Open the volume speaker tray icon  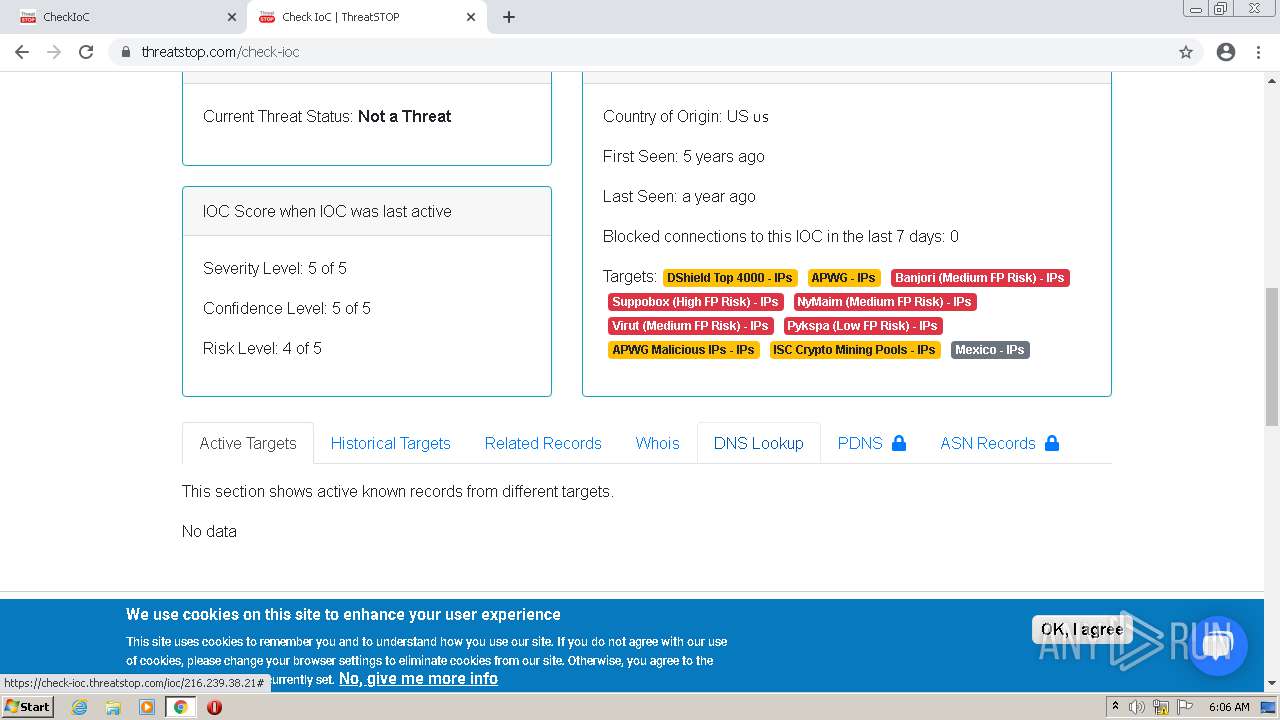coord(1137,707)
